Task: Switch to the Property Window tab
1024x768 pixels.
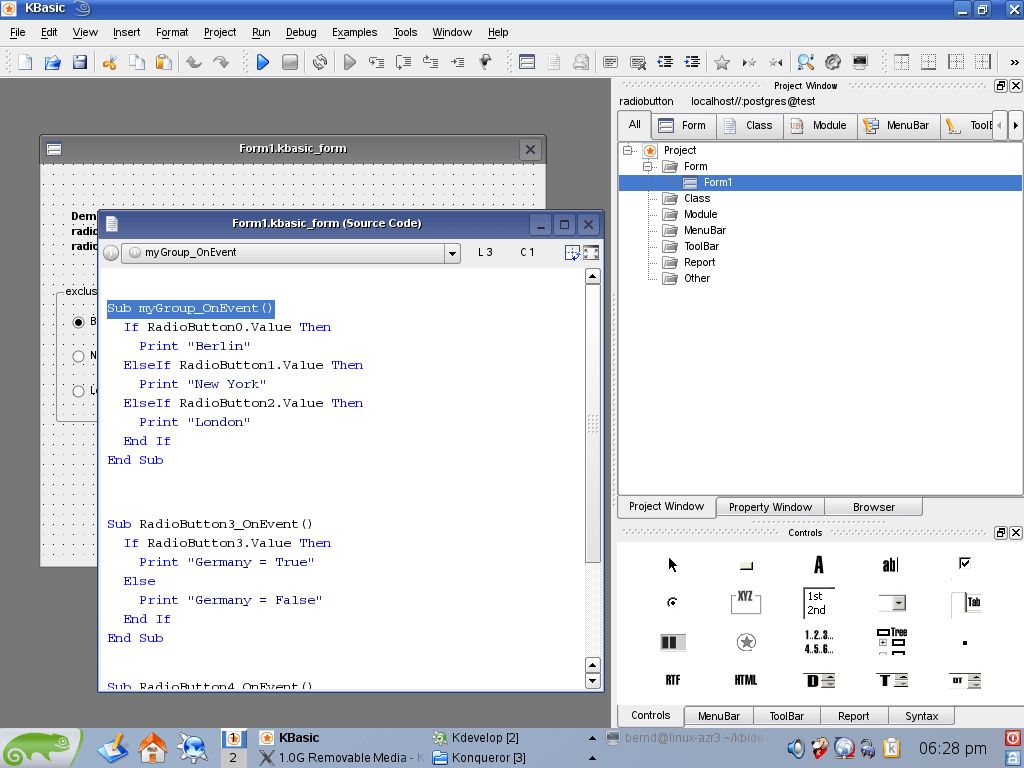Action: 770,507
